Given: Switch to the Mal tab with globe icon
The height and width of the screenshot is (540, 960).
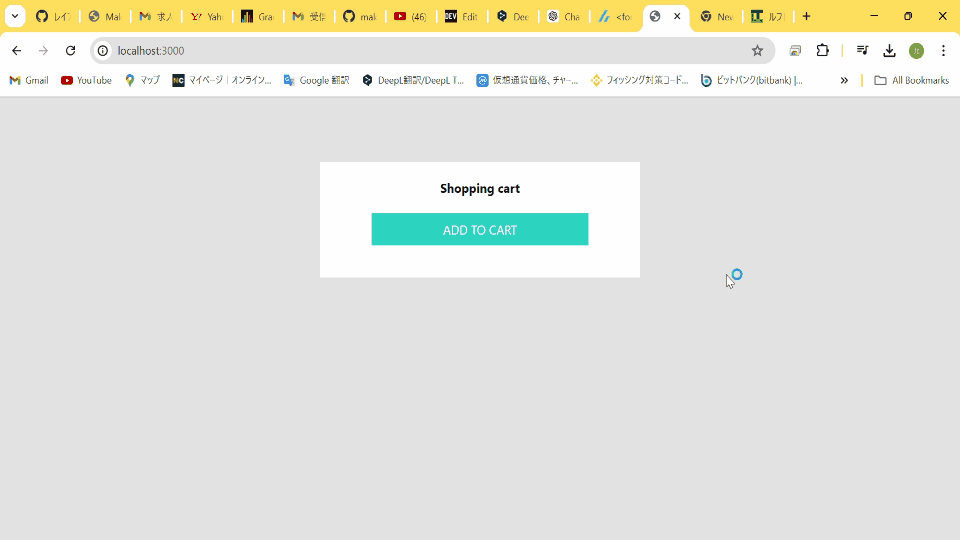Looking at the screenshot, I should [x=105, y=17].
